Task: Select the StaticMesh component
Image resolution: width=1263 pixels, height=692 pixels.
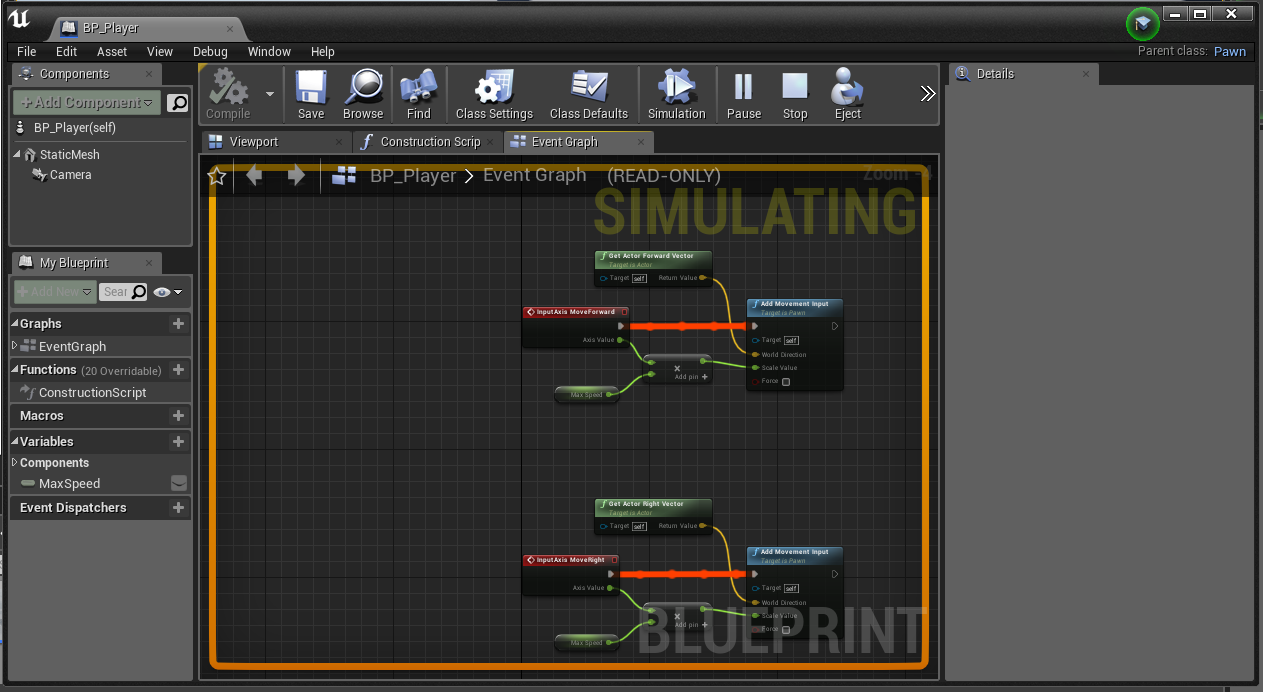Action: [69, 155]
